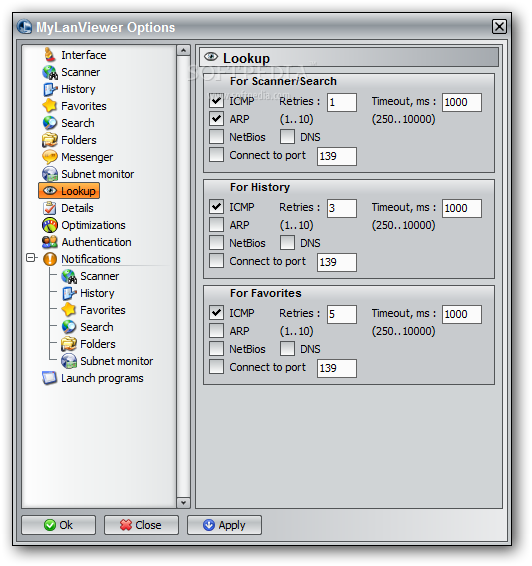Click the Lookup eye icon in sidebar

click(50, 191)
